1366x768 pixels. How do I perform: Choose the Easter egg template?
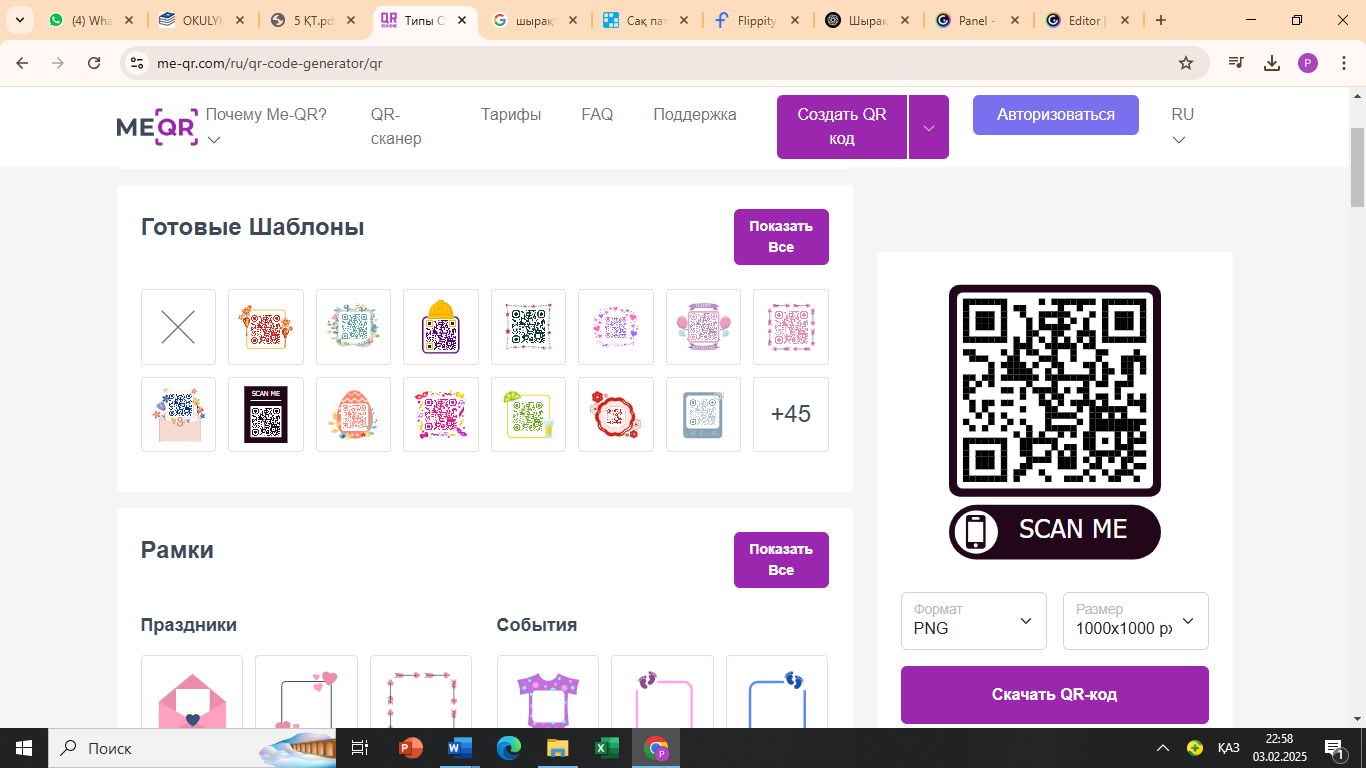tap(353, 414)
